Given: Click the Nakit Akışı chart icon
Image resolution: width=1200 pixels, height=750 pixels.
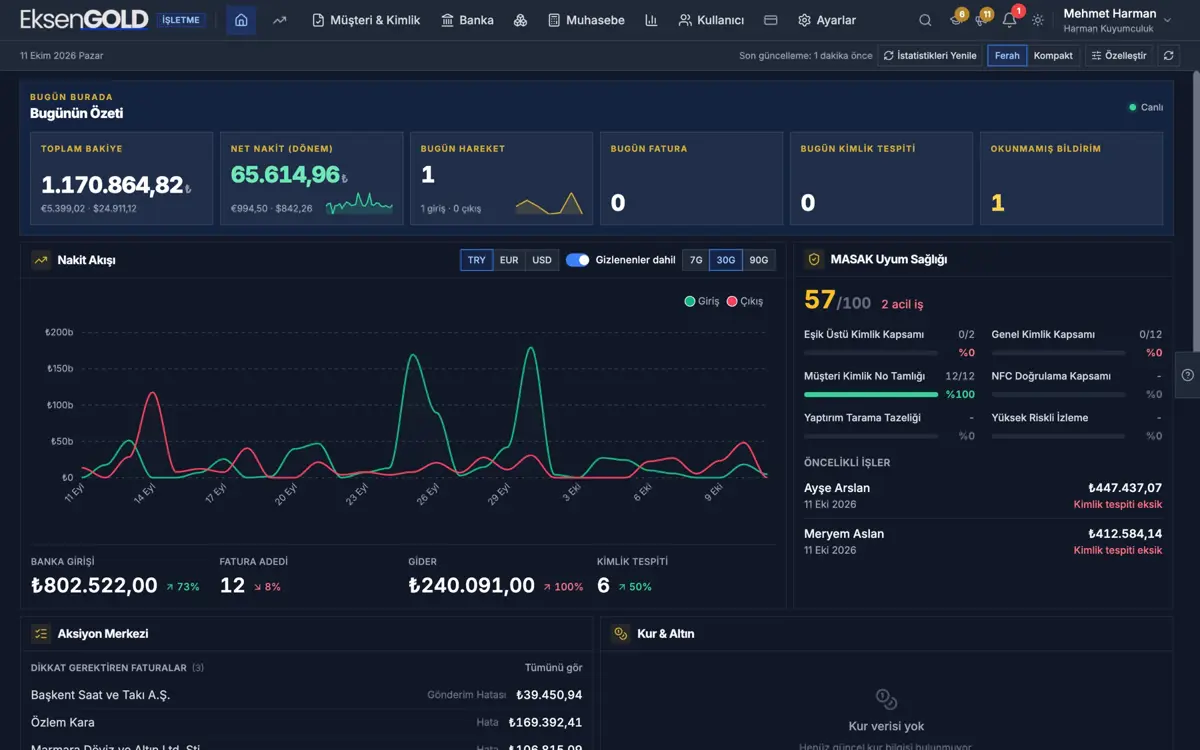Looking at the screenshot, I should (x=41, y=260).
